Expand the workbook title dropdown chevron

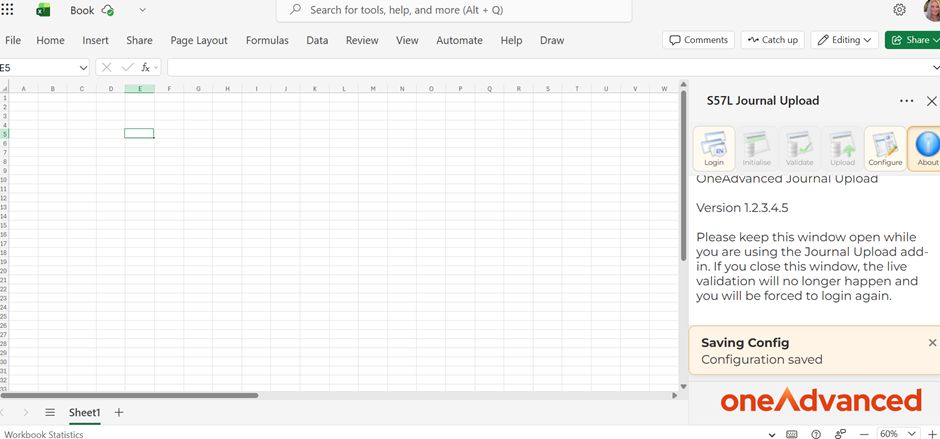point(142,10)
